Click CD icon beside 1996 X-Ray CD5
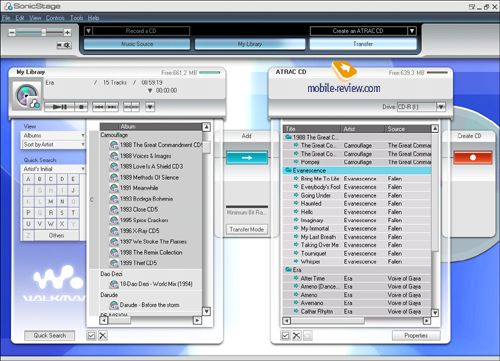The width and height of the screenshot is (500, 361). coord(114,231)
